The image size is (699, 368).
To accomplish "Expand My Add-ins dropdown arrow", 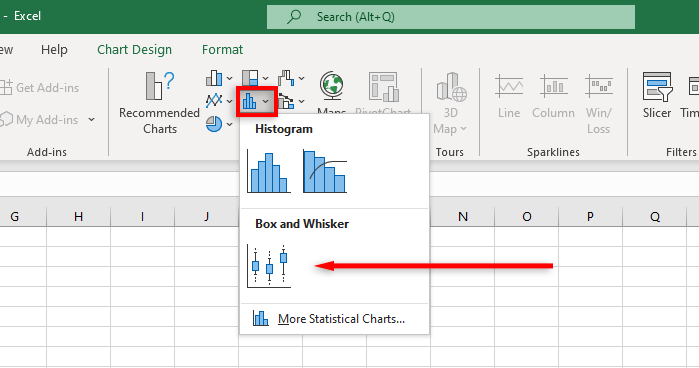I will (91, 120).
